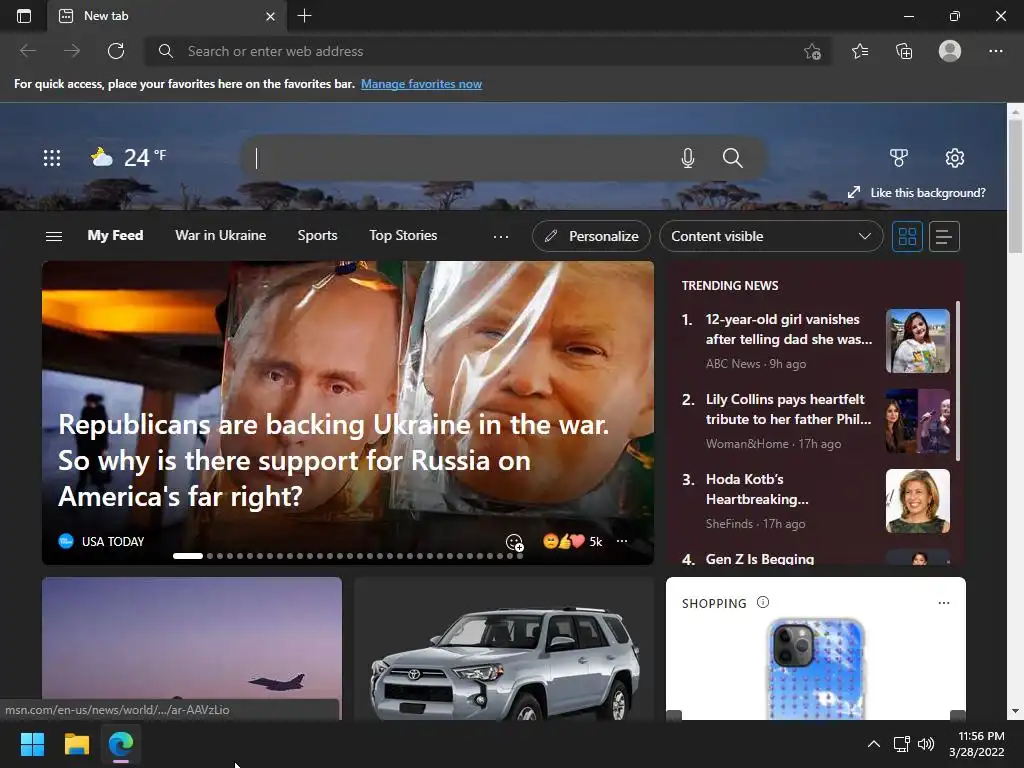The height and width of the screenshot is (768, 1024).
Task: Open featured story more options ellipsis
Action: [622, 541]
